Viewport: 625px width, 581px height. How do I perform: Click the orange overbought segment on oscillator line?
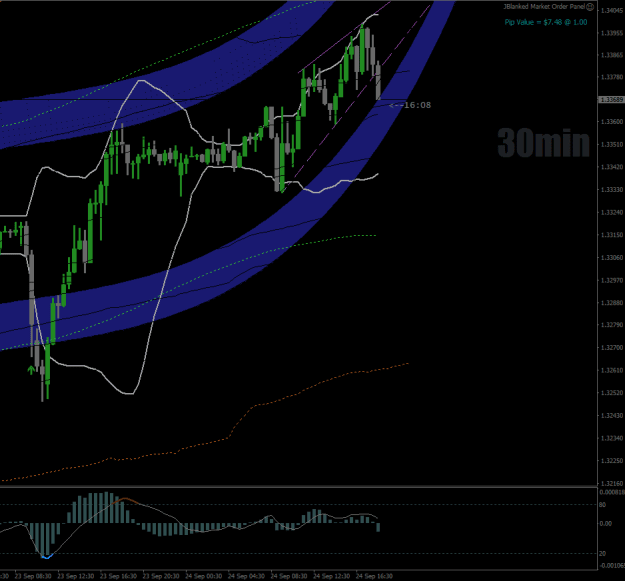(126, 501)
